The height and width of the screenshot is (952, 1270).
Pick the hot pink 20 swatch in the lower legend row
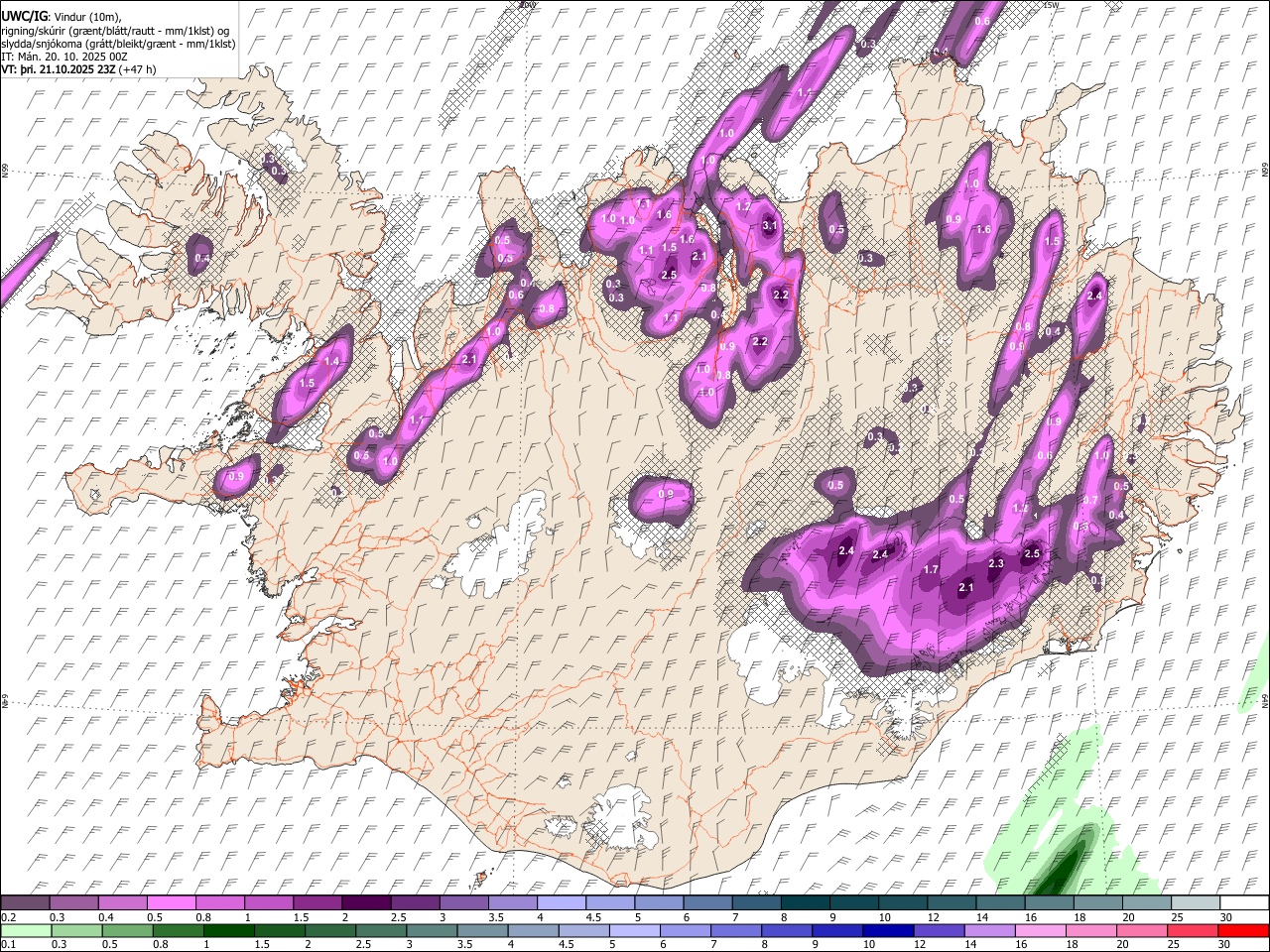1140,930
